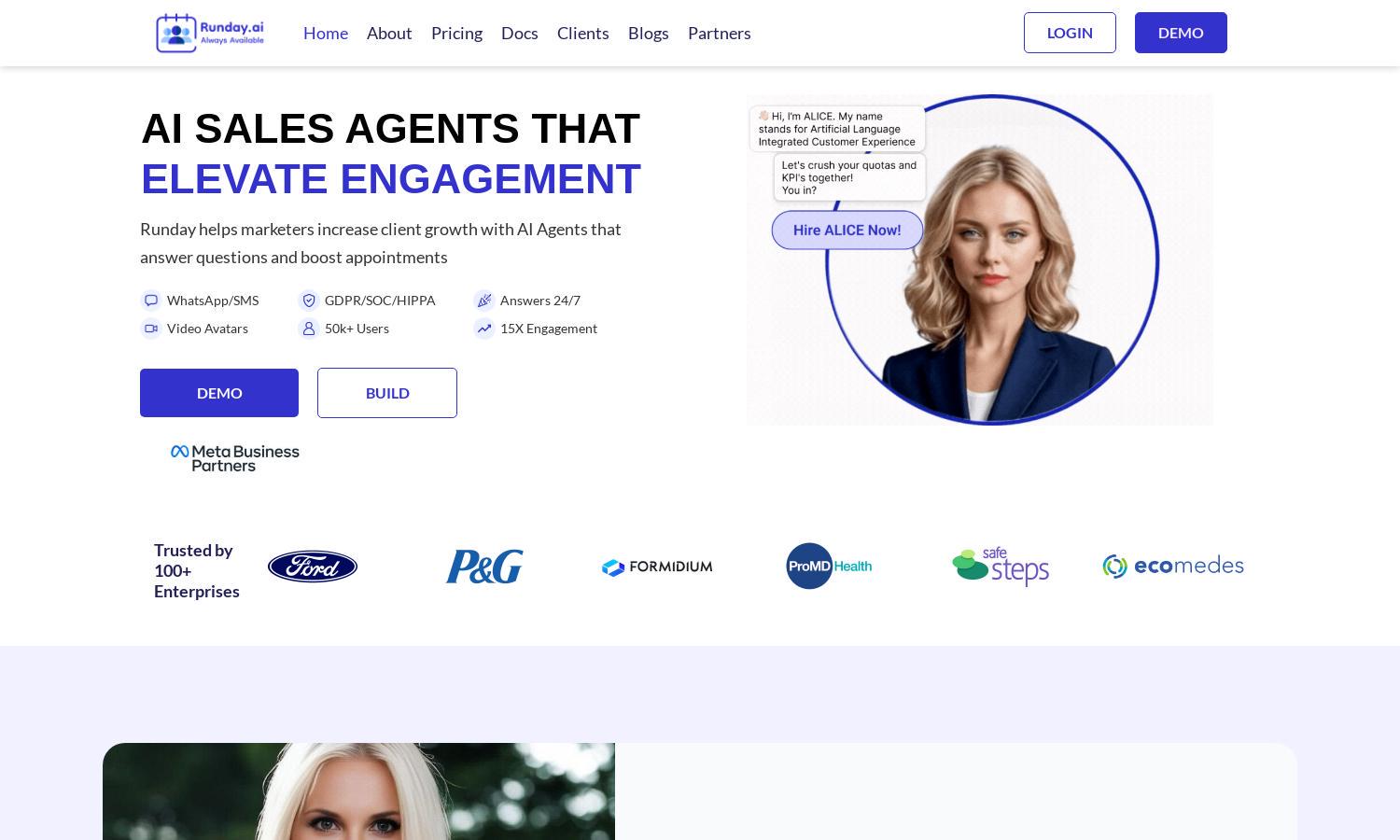The image size is (1400, 840).
Task: Open the Clients nav link
Action: pyautogui.click(x=583, y=33)
